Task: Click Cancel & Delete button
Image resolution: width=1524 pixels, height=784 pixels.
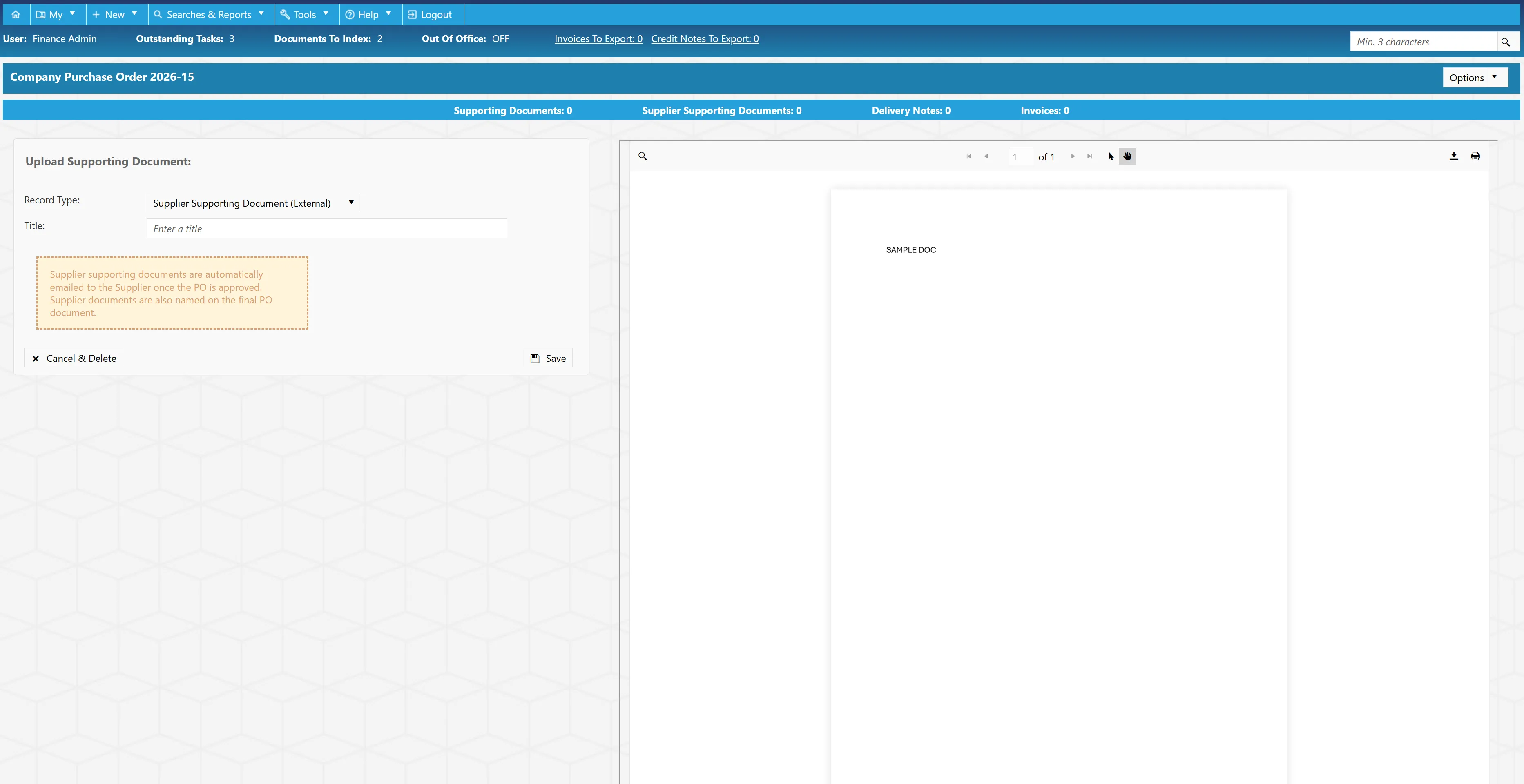Action: tap(74, 358)
